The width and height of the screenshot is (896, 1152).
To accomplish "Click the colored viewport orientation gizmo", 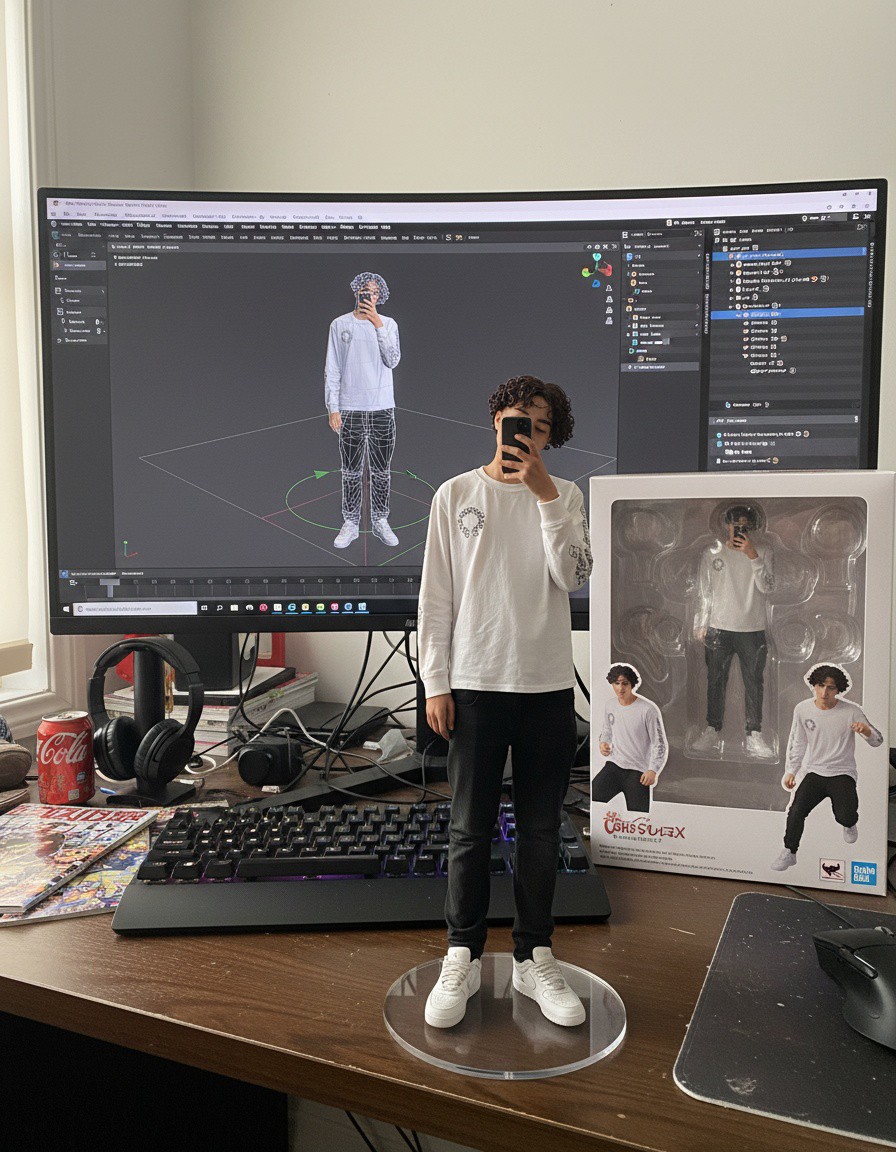I will (x=597, y=268).
